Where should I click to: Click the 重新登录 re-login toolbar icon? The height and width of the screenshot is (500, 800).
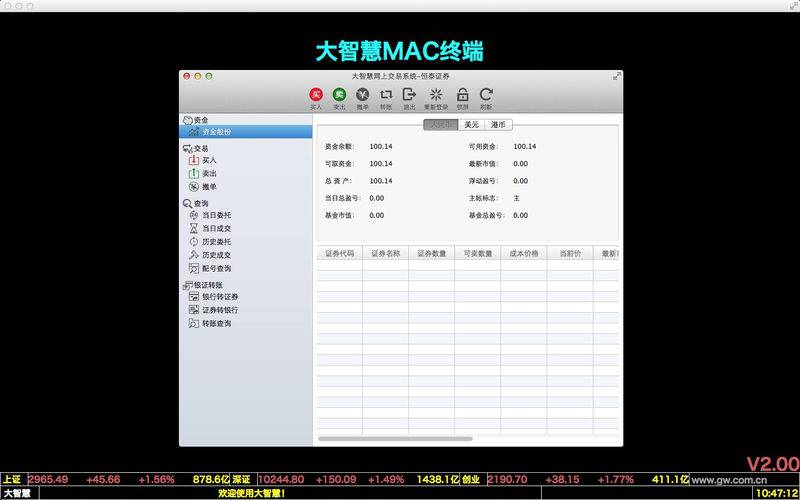tap(436, 94)
